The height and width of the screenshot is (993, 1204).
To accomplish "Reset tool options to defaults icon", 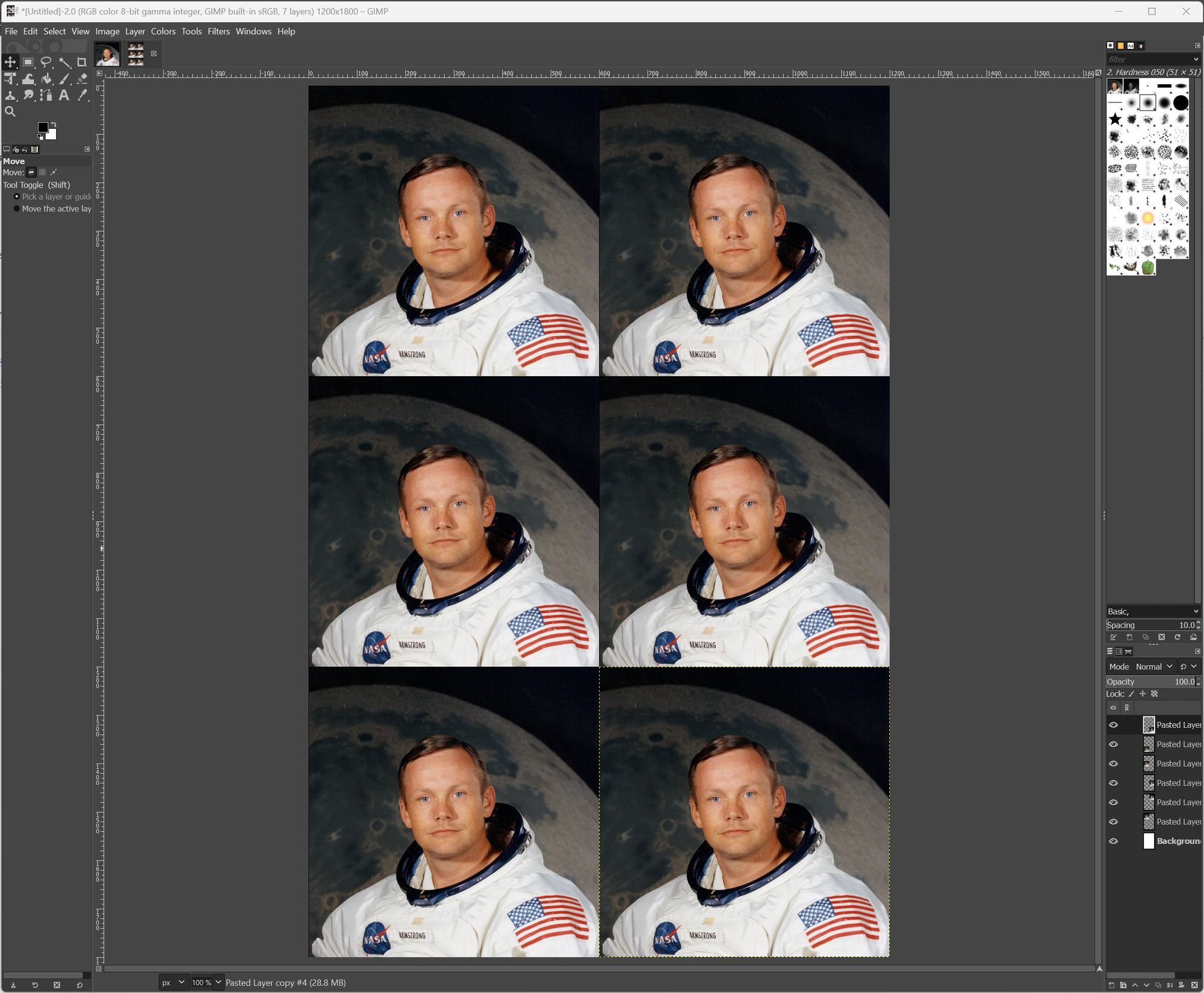I will [79, 985].
